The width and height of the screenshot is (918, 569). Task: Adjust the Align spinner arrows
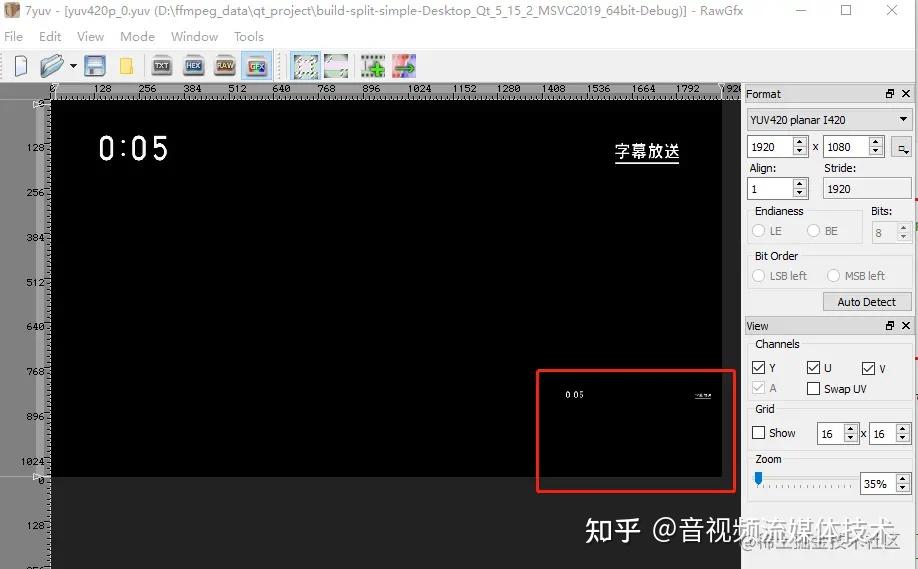pos(800,189)
